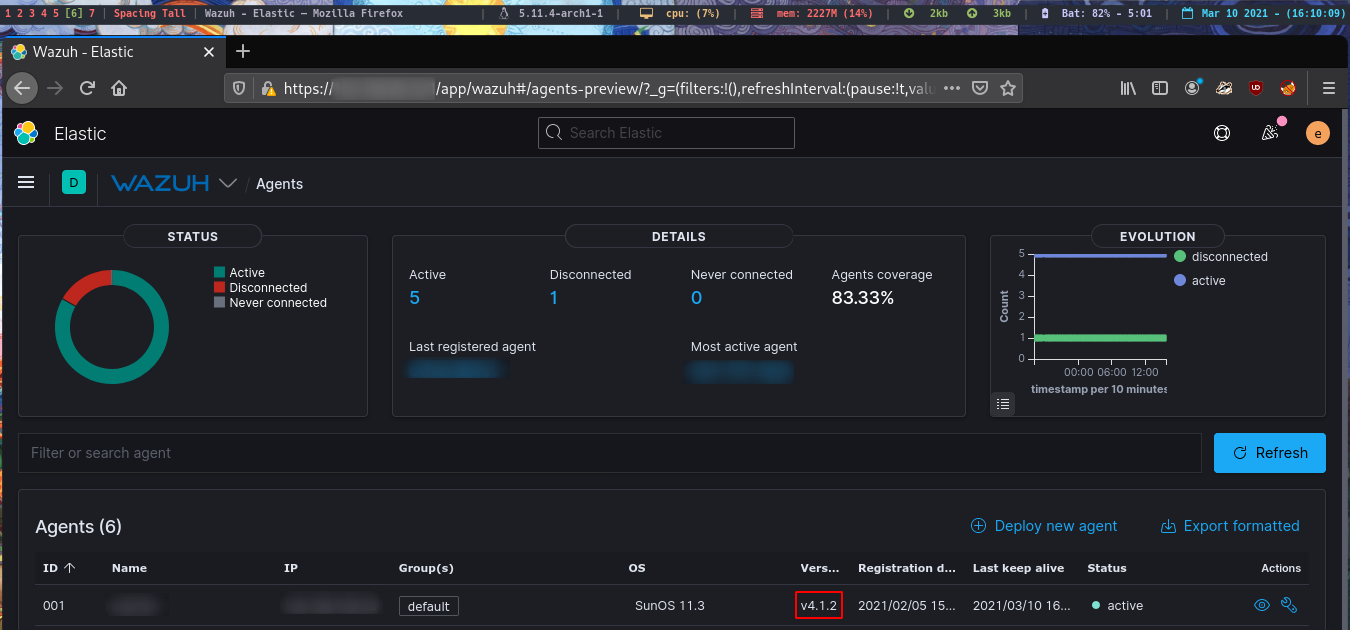1350x630 pixels.
Task: Open a new browser tab with plus
Action: (x=243, y=51)
